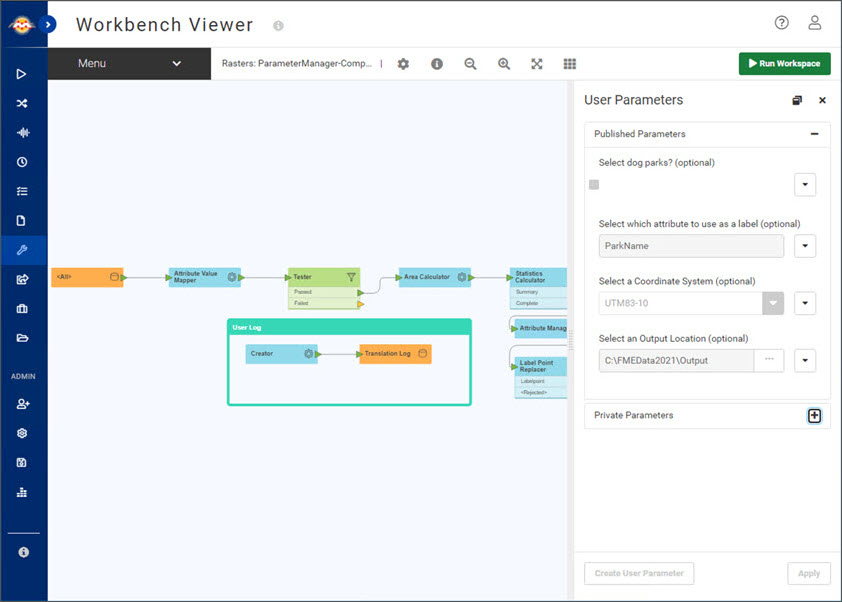The height and width of the screenshot is (602, 842).
Task: Select the Attribute Value Mapper transformer
Action: [x=204, y=277]
